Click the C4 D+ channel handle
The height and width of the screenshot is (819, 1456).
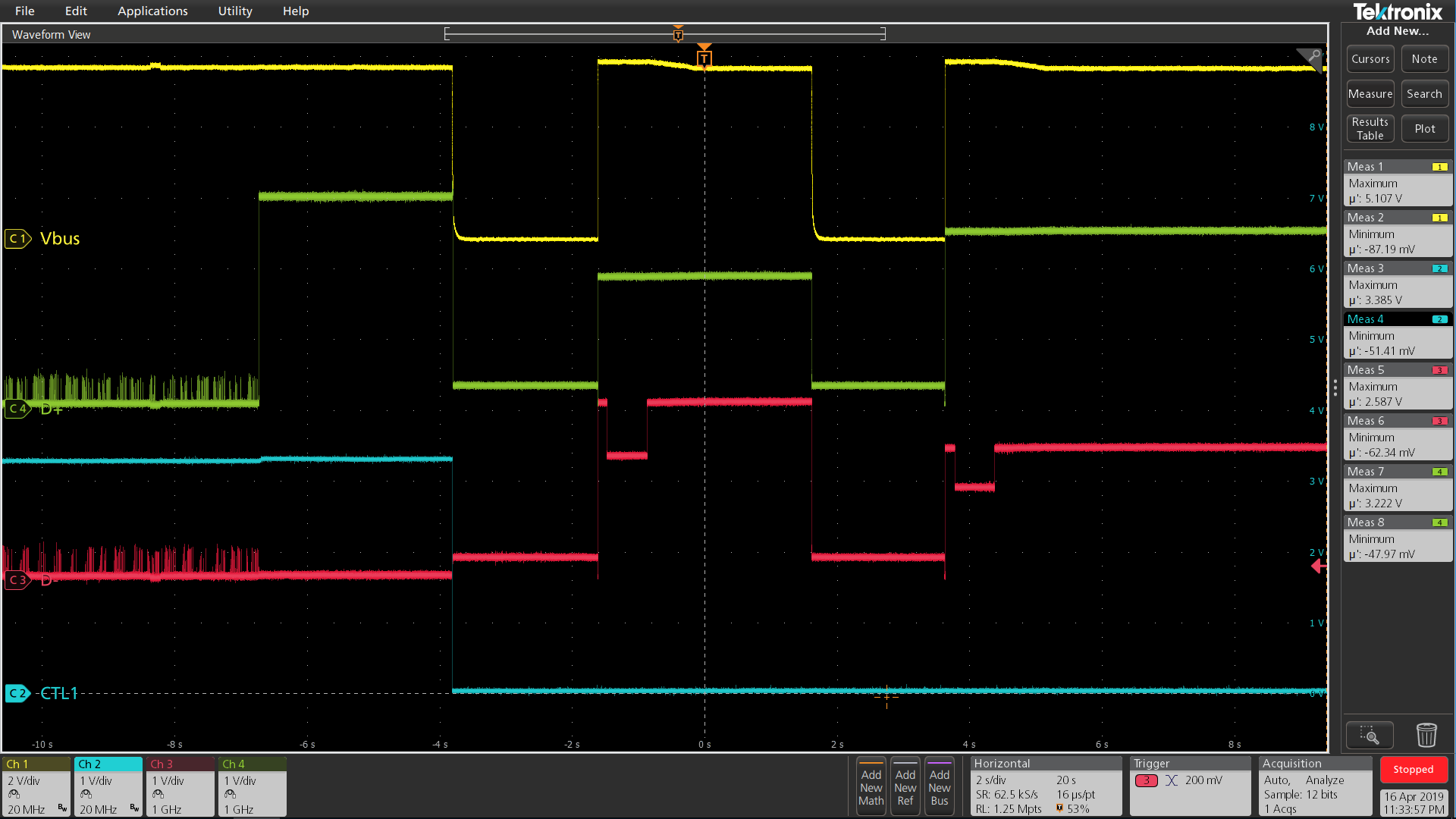17,409
